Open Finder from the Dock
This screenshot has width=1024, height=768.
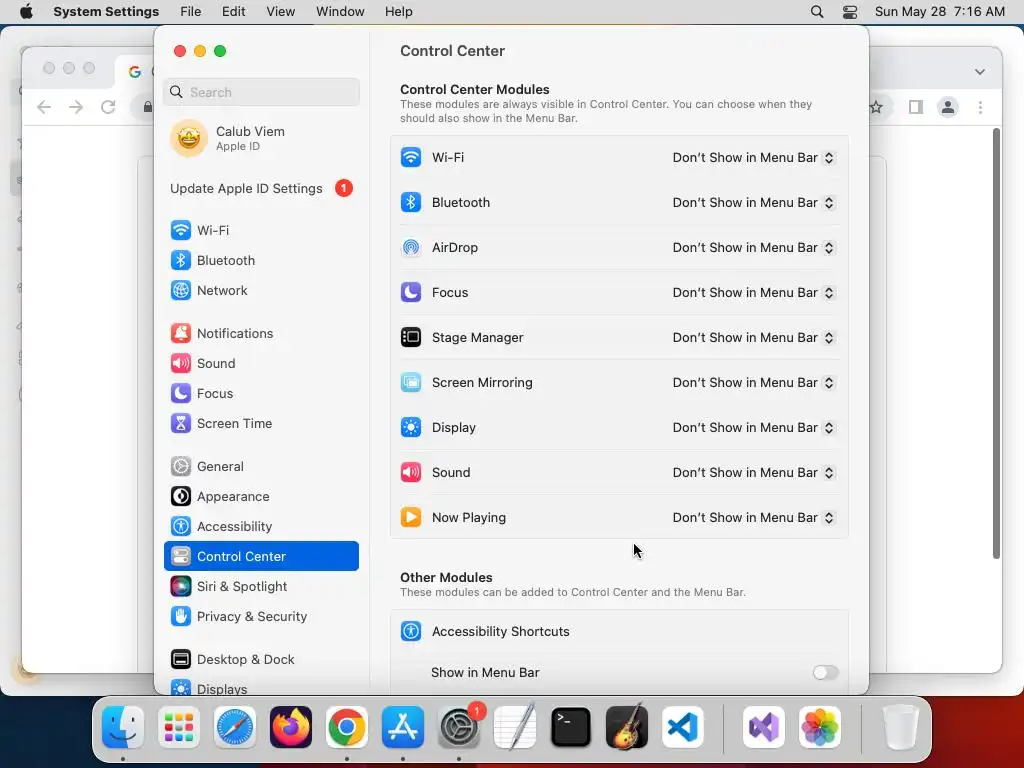(x=123, y=727)
